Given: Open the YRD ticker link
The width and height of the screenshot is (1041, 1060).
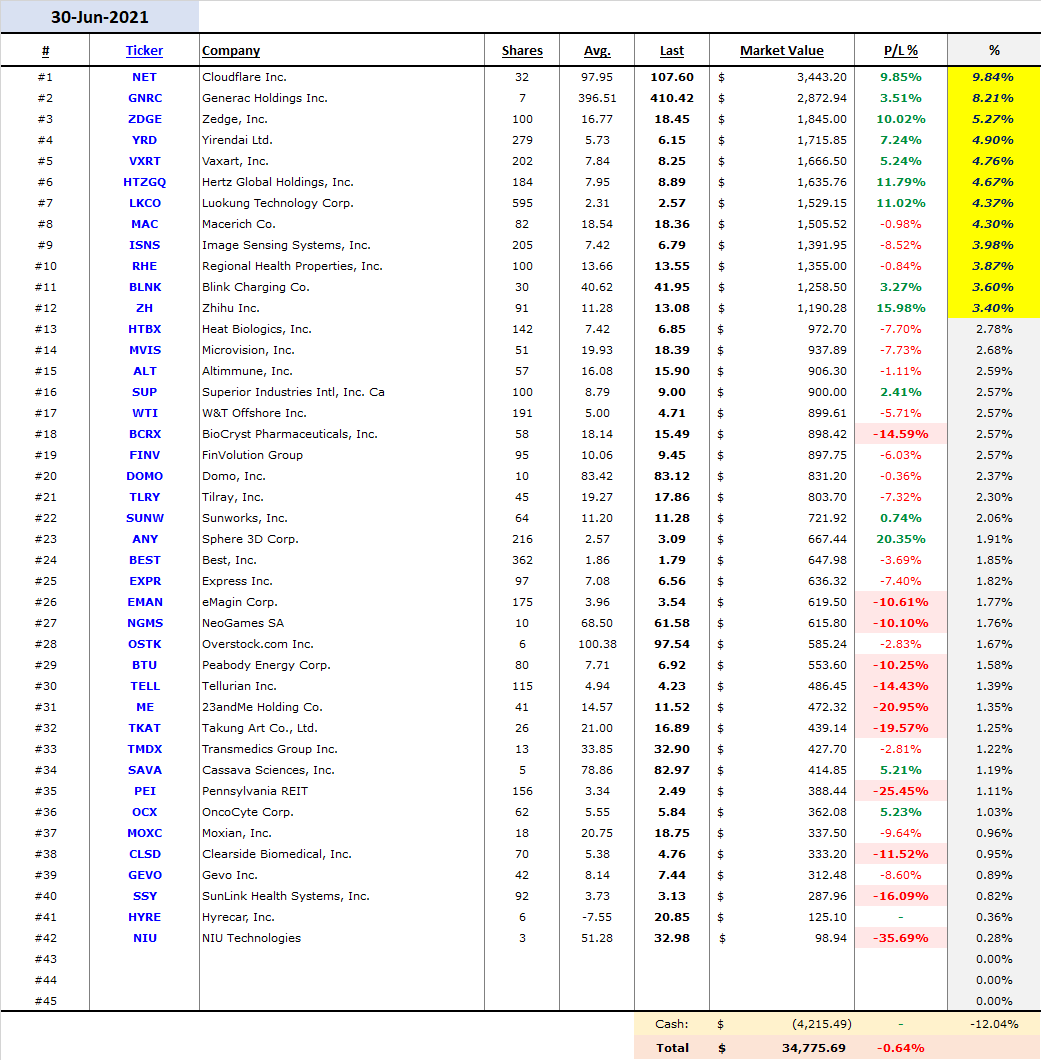Looking at the screenshot, I should (x=144, y=140).
